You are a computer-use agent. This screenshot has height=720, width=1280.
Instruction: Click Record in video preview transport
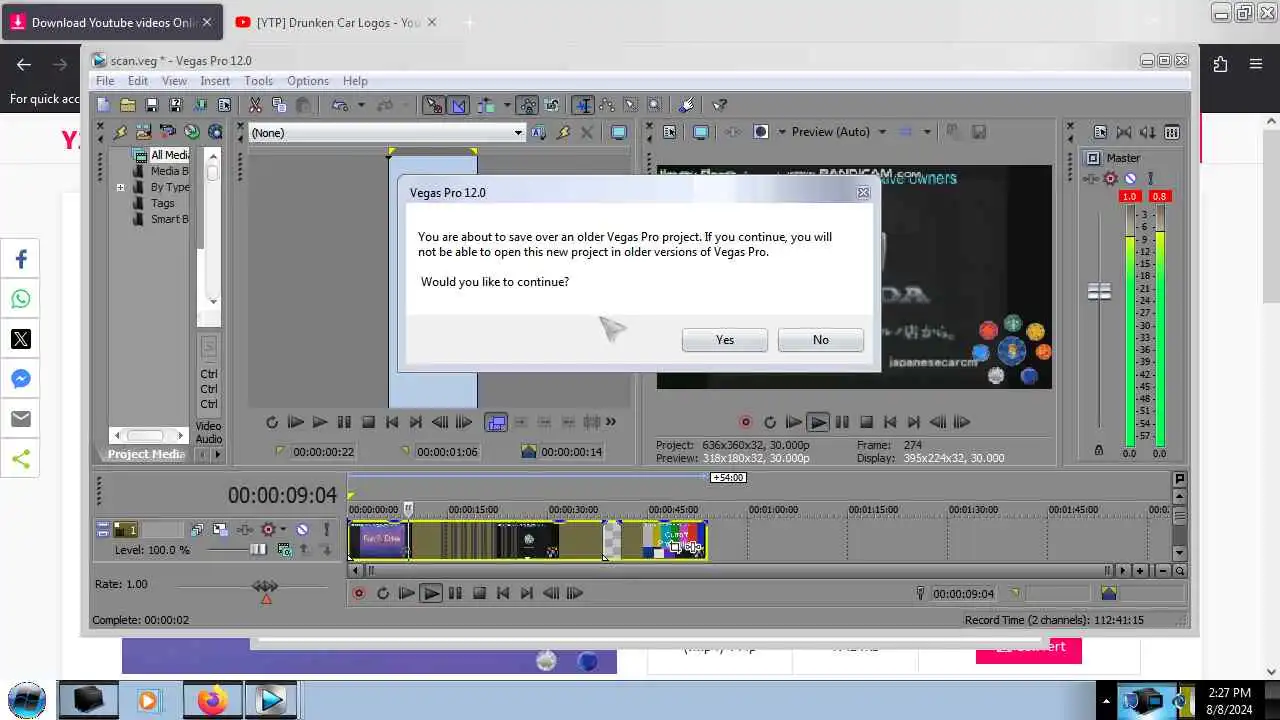click(745, 422)
